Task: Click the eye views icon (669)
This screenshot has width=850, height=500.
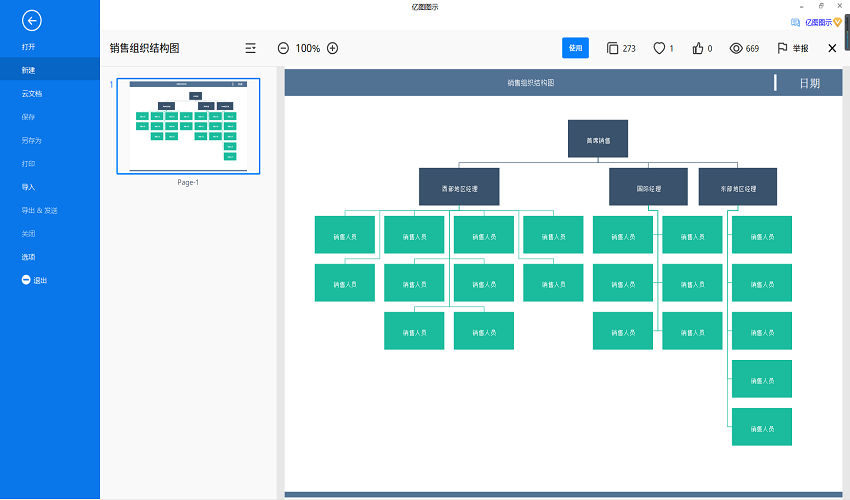Action: click(736, 48)
